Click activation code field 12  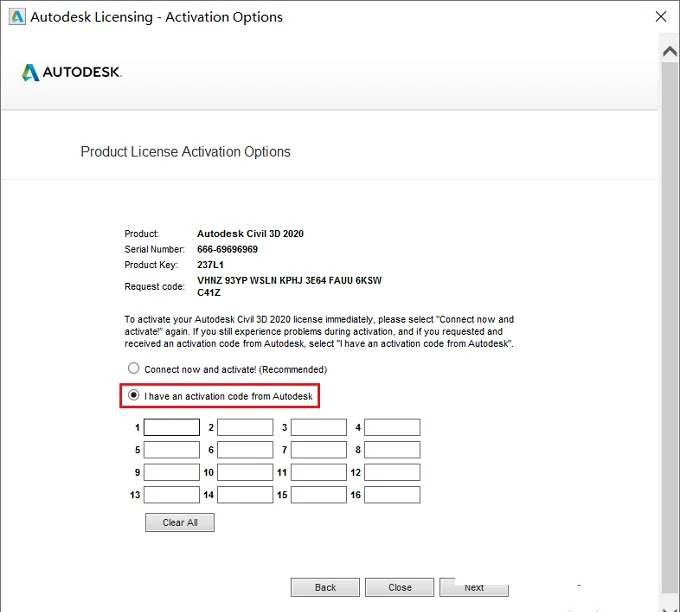tap(392, 472)
